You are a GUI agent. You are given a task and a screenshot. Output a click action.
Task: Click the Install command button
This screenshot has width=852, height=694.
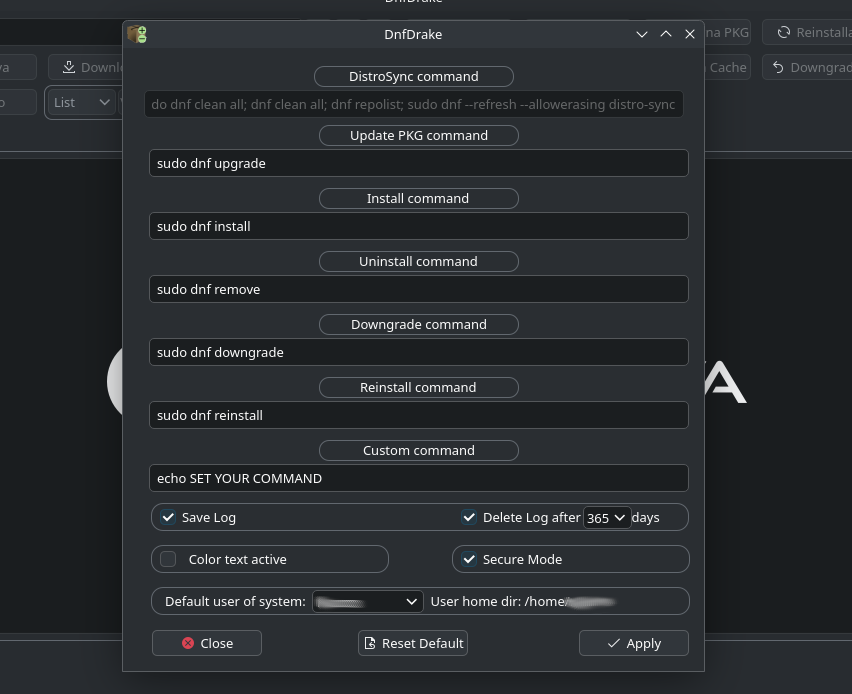pos(418,198)
